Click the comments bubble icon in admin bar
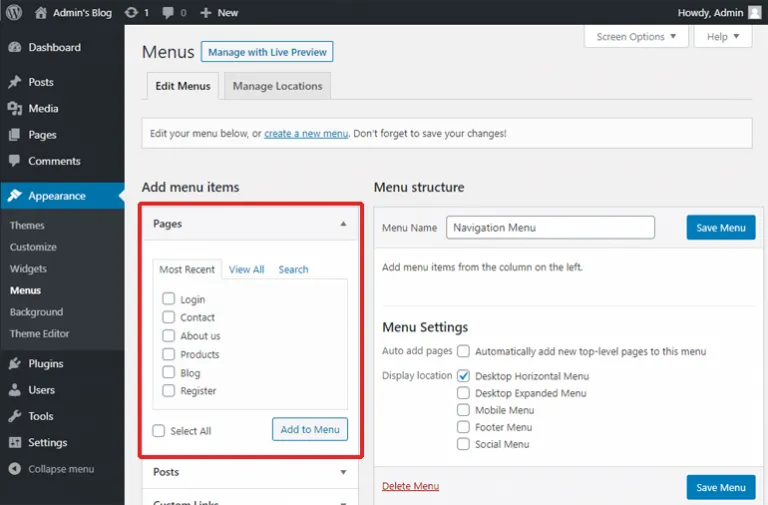The width and height of the screenshot is (768, 505). (x=167, y=12)
